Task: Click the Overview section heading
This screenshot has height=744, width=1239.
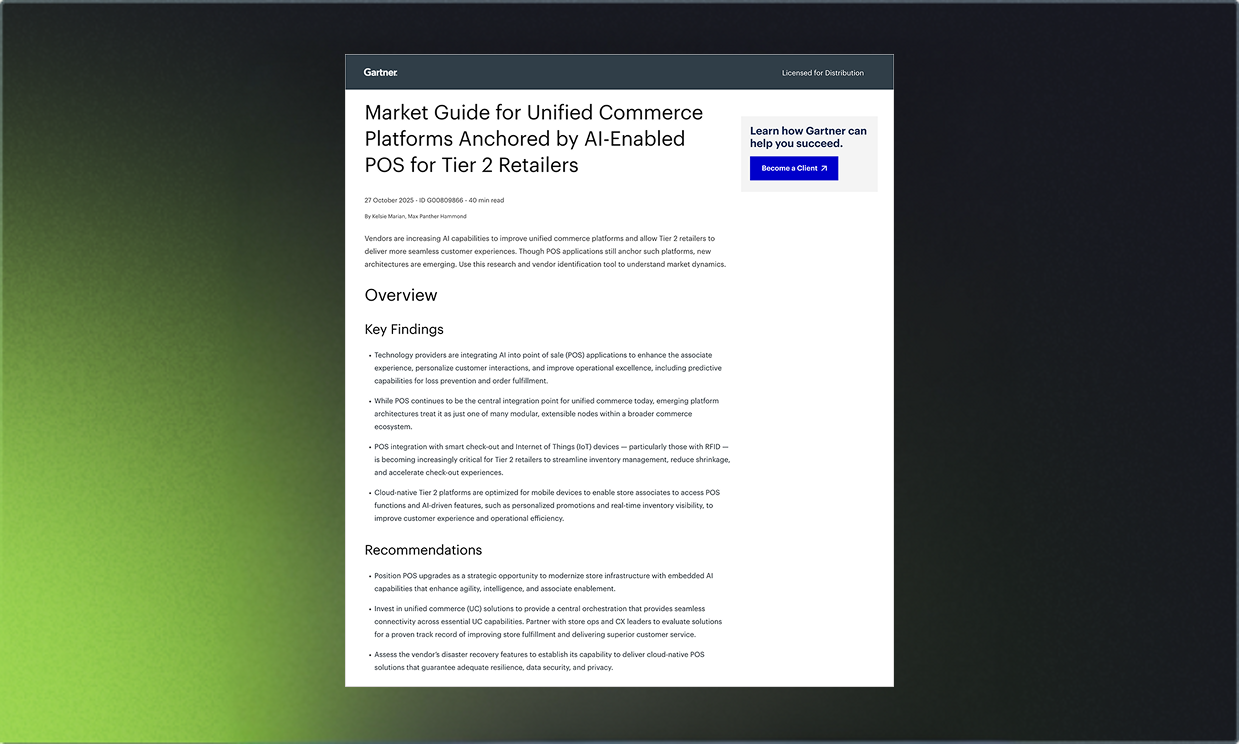Action: [400, 295]
